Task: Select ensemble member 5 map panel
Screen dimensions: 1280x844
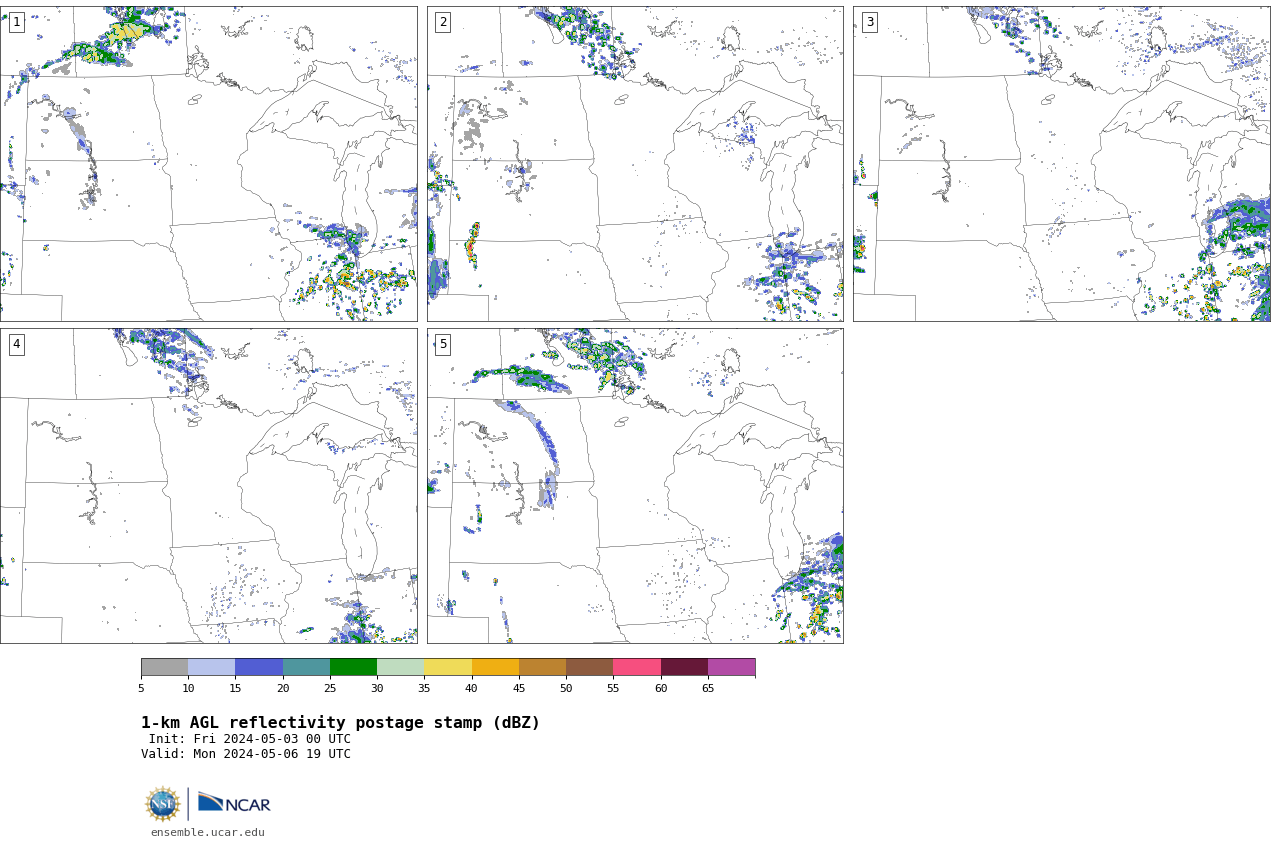Action: (x=635, y=486)
